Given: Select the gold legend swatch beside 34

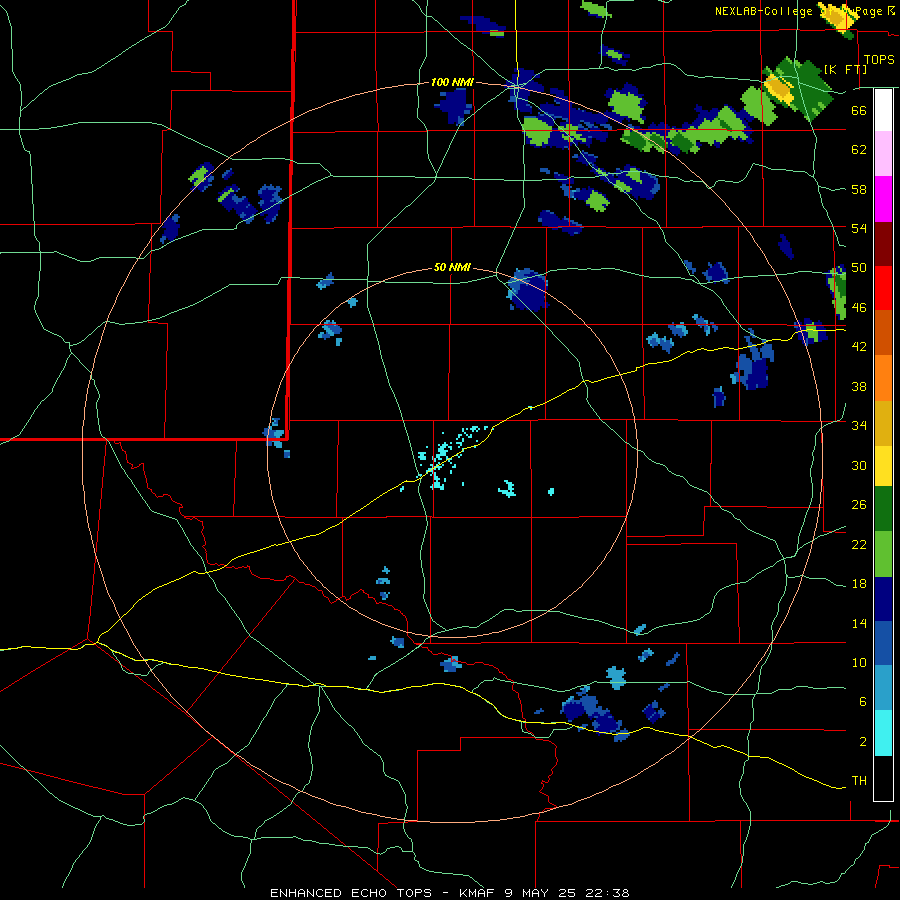Looking at the screenshot, I should (x=883, y=423).
